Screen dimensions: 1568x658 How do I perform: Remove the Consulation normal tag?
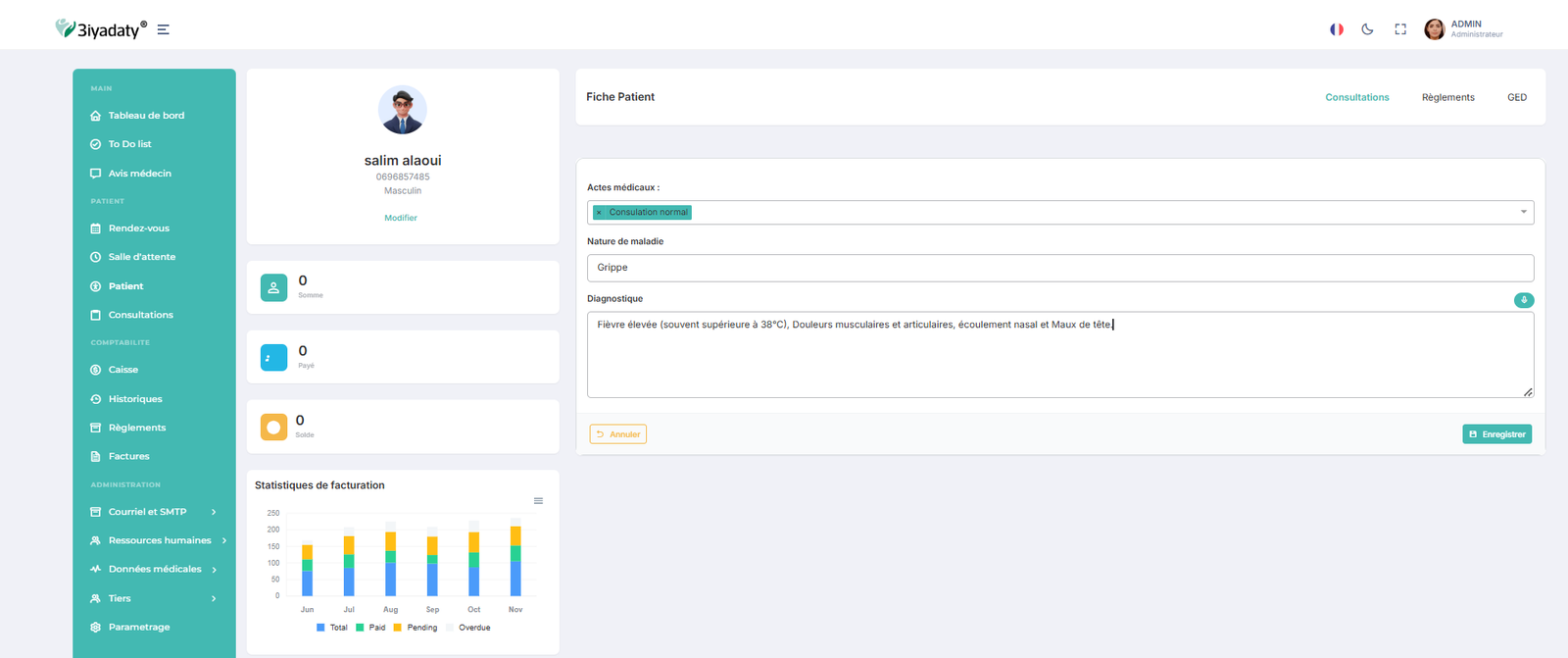tap(599, 213)
